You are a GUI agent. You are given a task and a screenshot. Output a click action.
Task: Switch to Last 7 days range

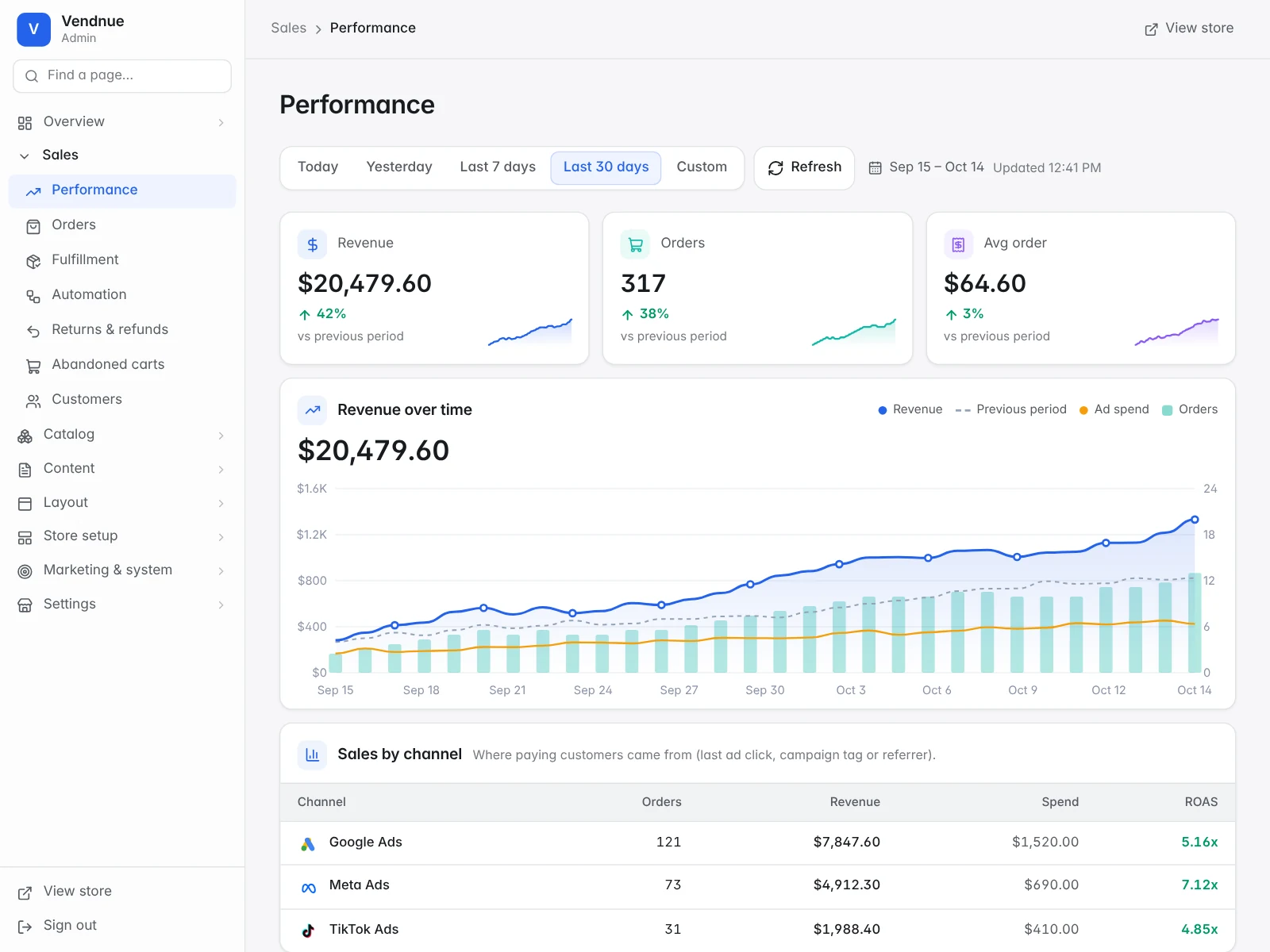pyautogui.click(x=498, y=167)
